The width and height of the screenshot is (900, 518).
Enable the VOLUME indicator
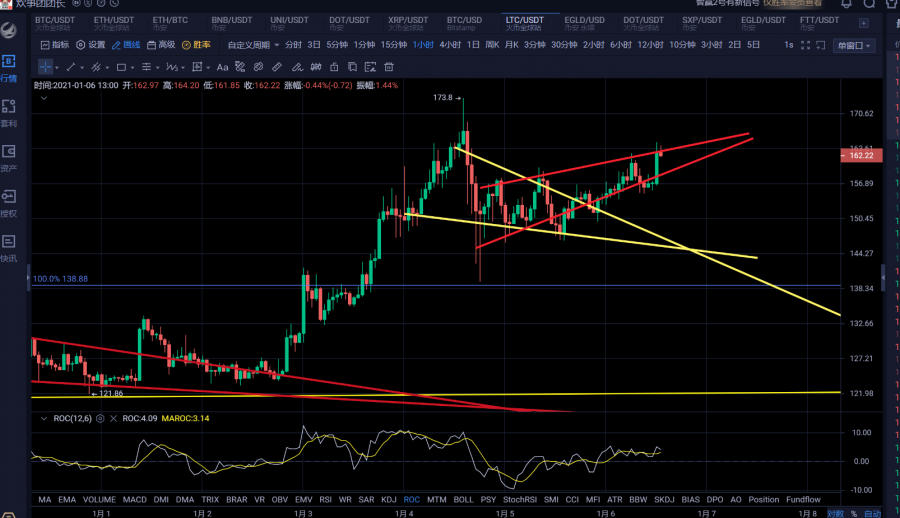coord(99,500)
